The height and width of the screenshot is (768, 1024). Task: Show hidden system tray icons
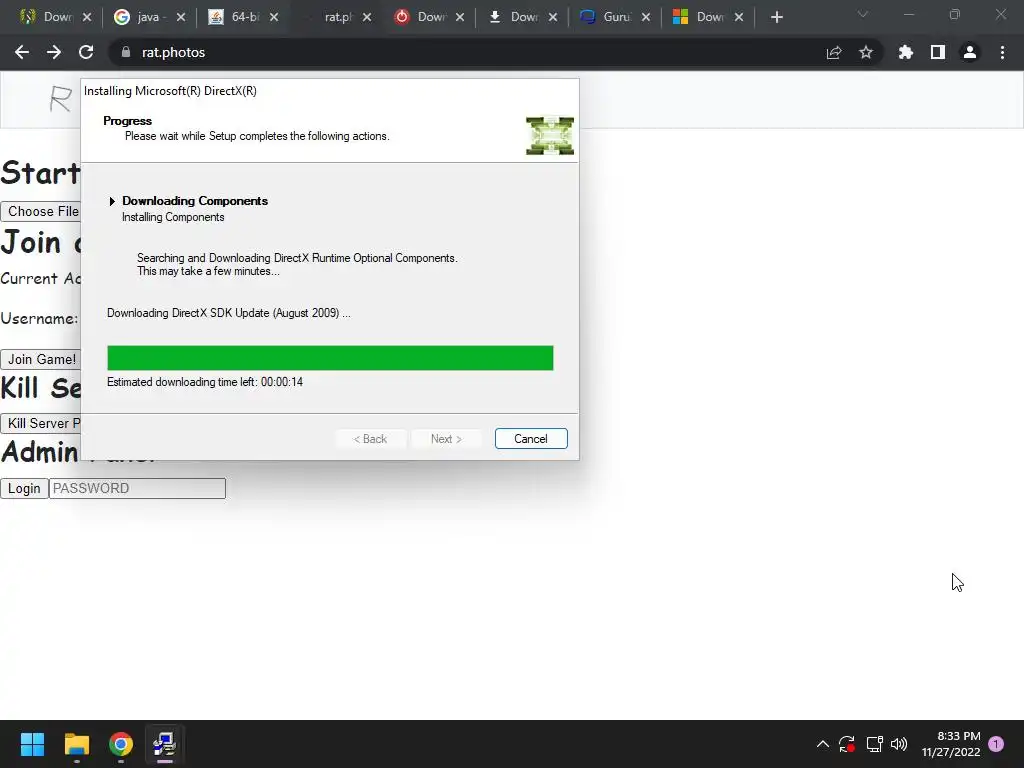click(823, 744)
